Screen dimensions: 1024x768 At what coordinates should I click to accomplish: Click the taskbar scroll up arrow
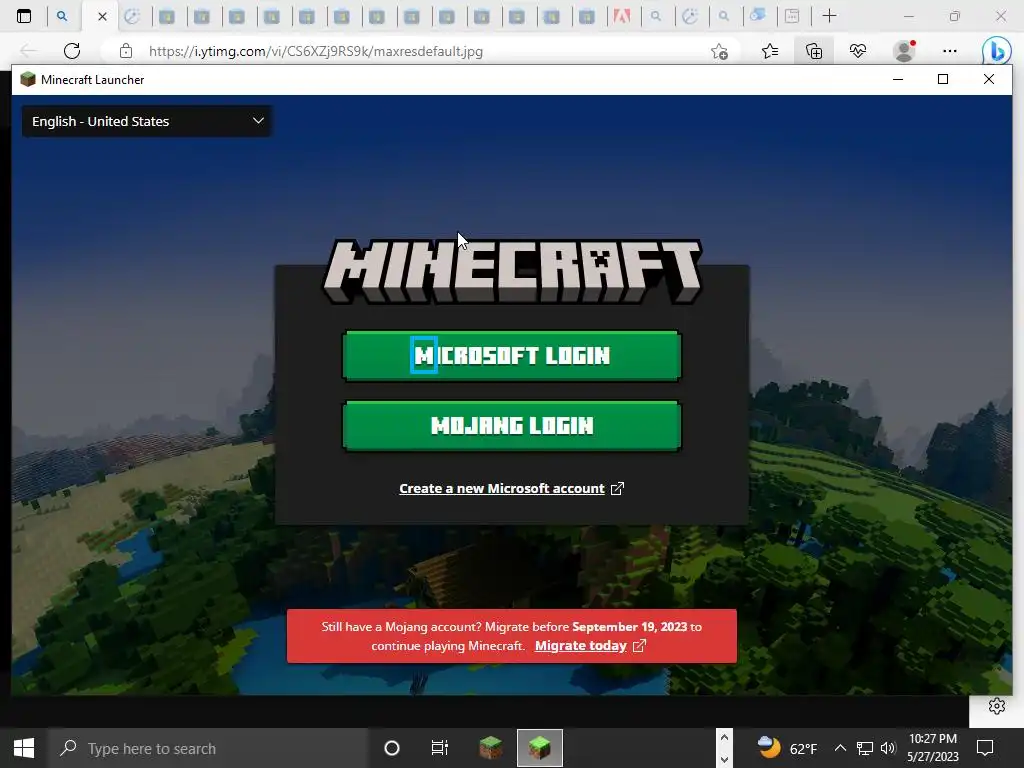coord(724,738)
